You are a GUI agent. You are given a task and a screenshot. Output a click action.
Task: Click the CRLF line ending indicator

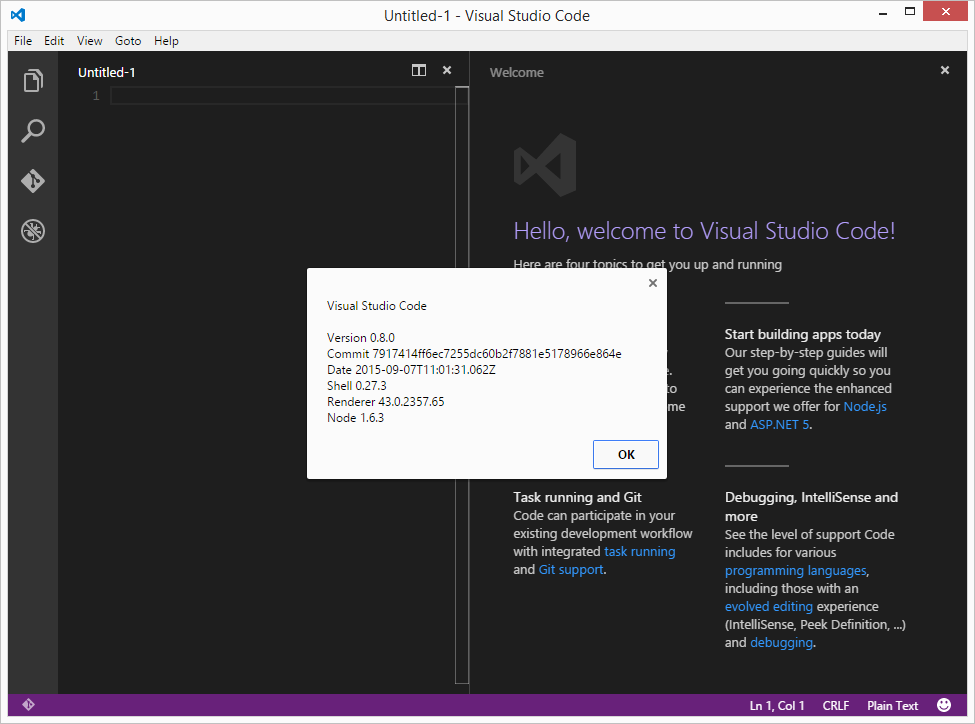(x=835, y=705)
